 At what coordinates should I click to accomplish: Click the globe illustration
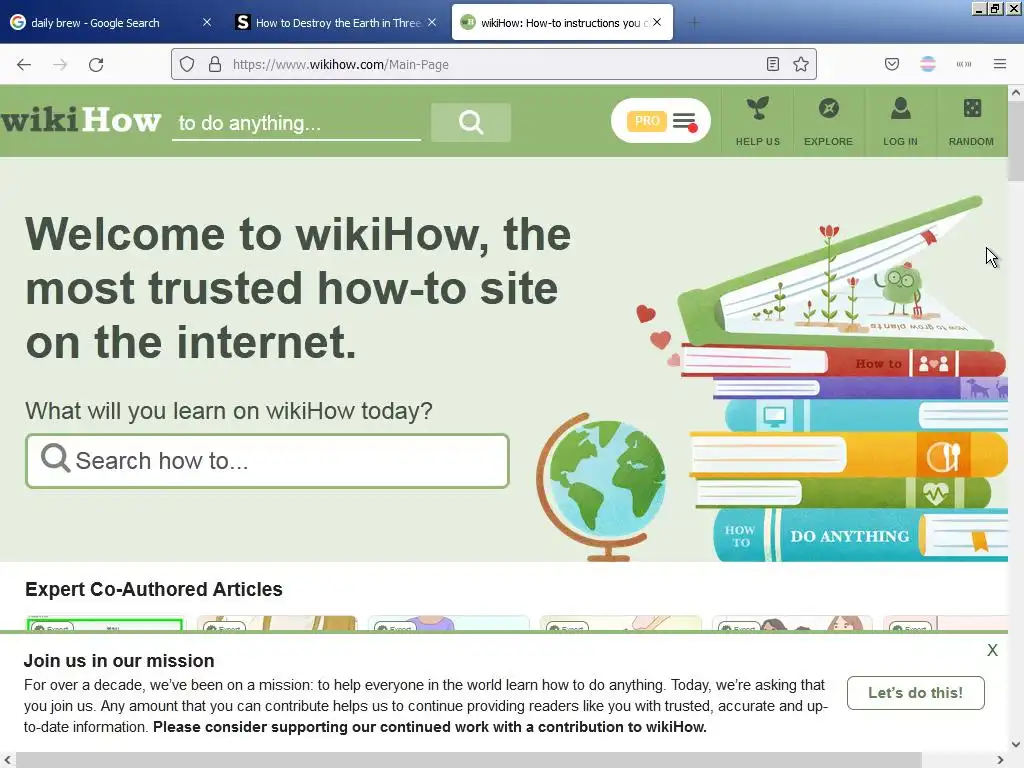click(601, 487)
